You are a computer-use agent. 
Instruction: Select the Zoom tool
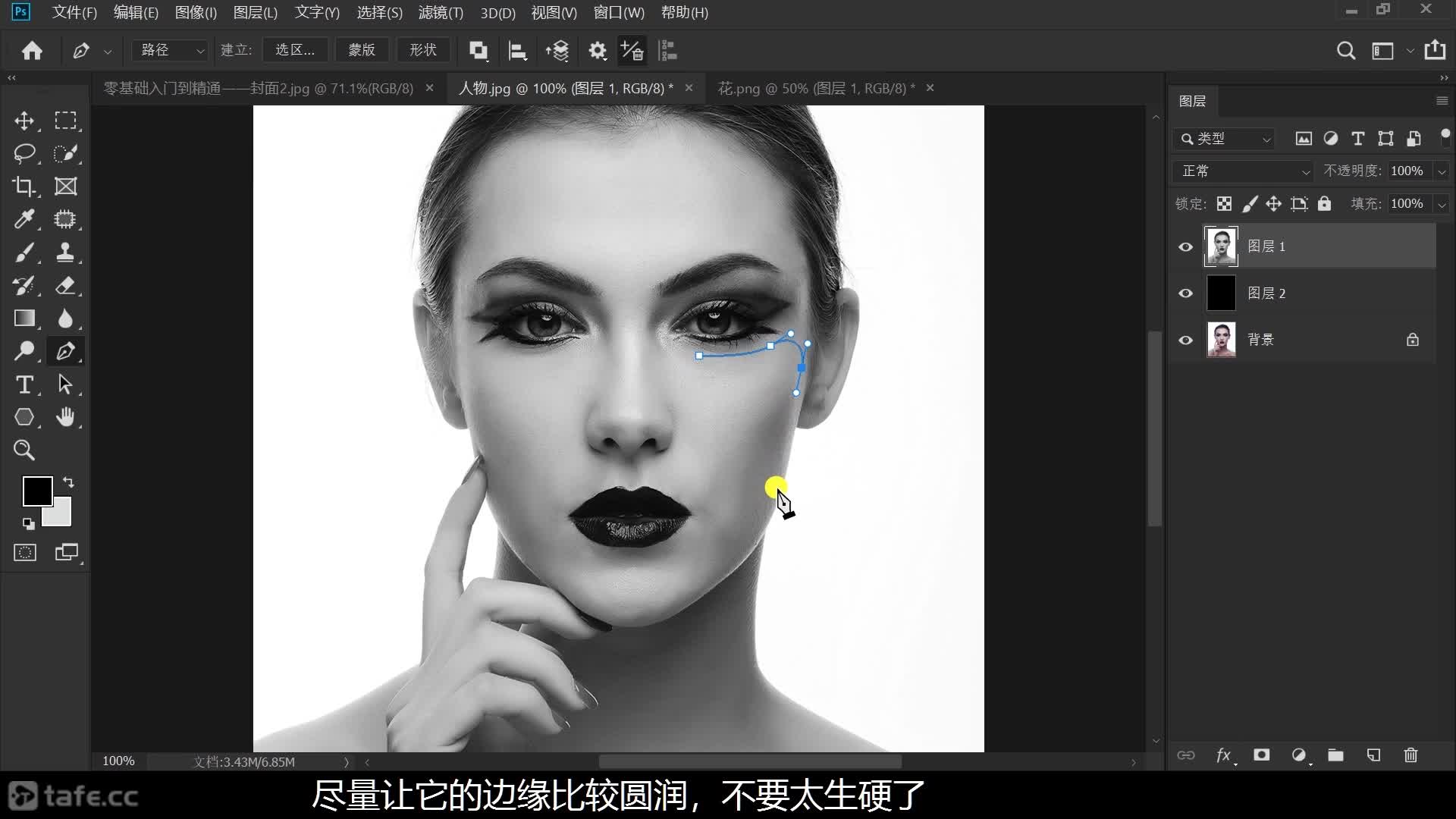point(24,450)
